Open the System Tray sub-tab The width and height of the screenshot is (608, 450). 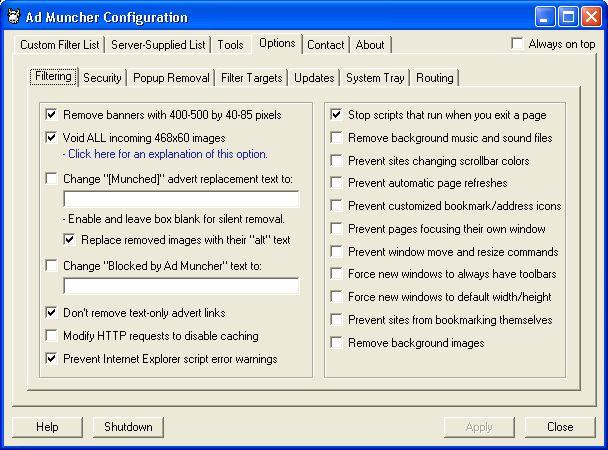[375, 78]
